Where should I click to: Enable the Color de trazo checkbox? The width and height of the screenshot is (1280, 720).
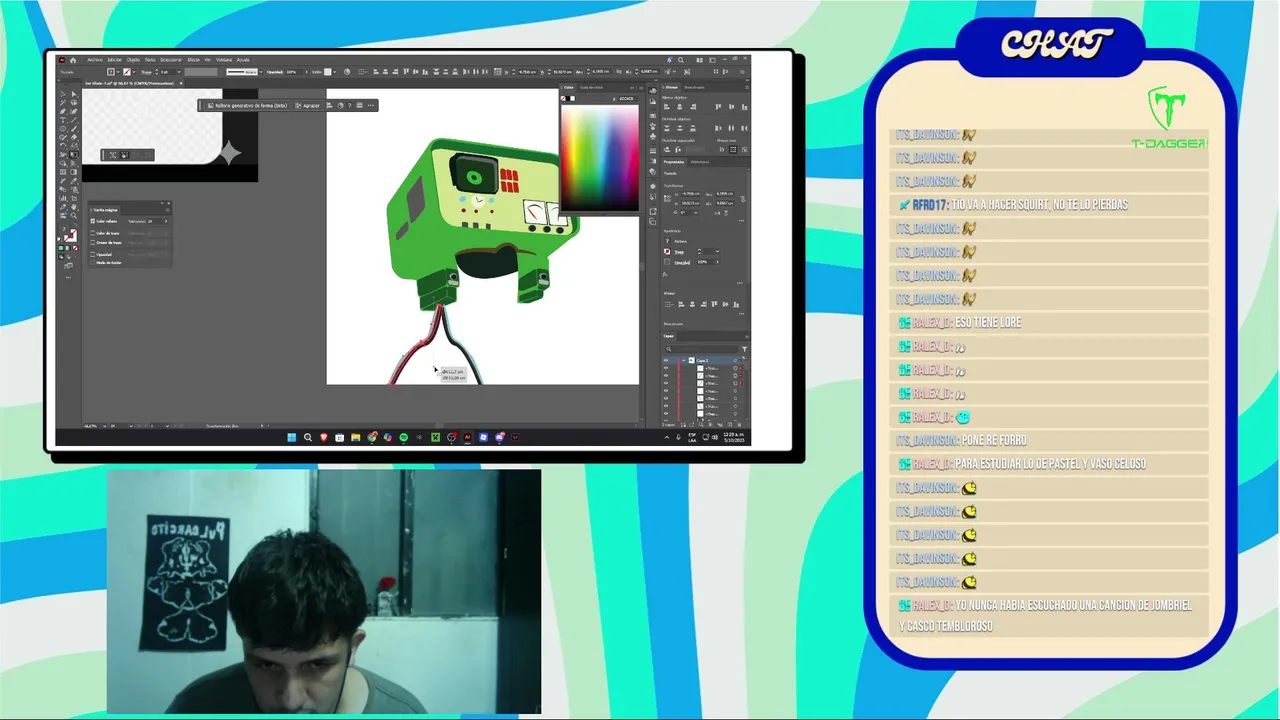click(93, 233)
